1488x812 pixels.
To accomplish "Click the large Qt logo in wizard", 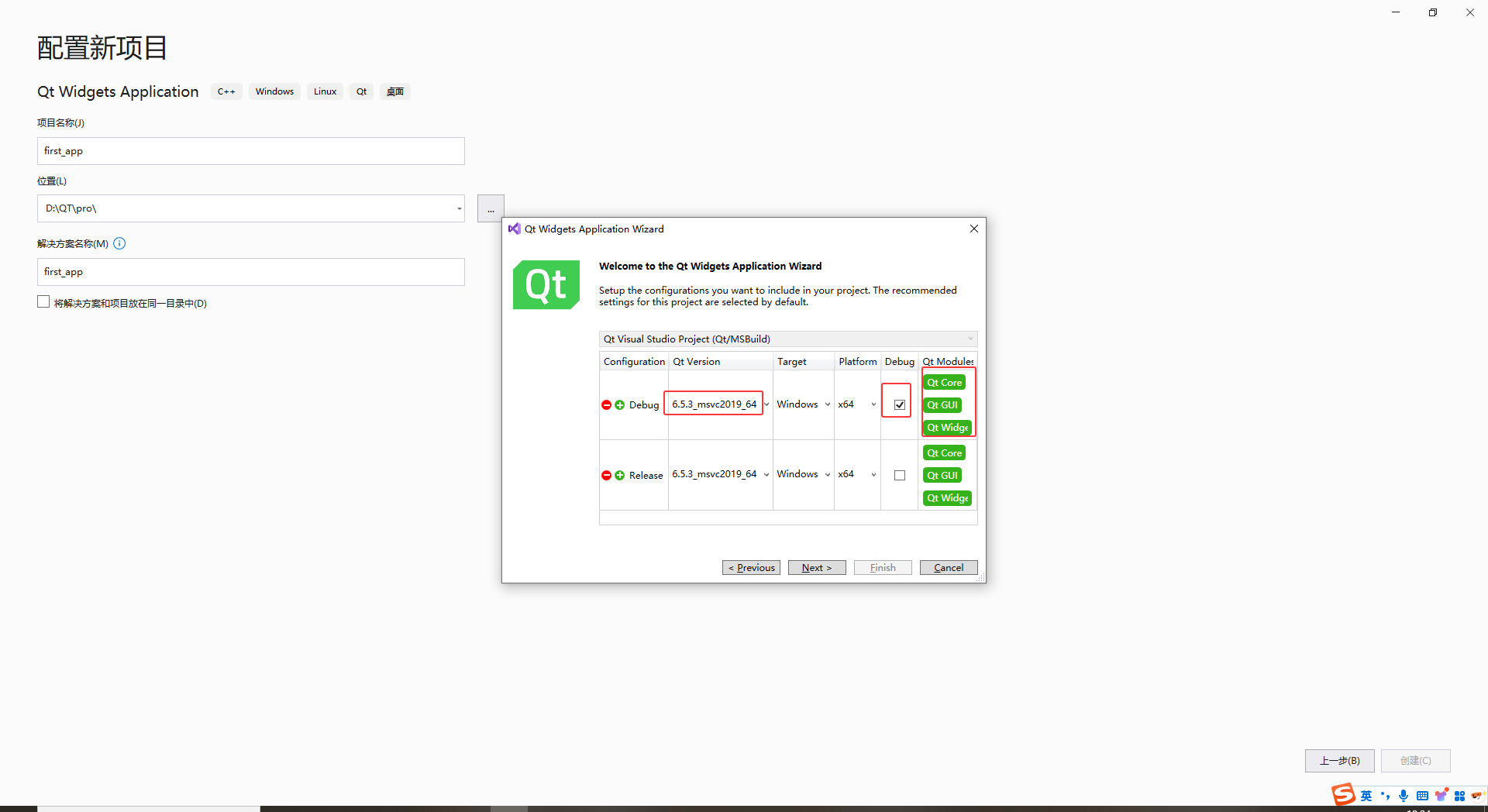I will point(546,285).
